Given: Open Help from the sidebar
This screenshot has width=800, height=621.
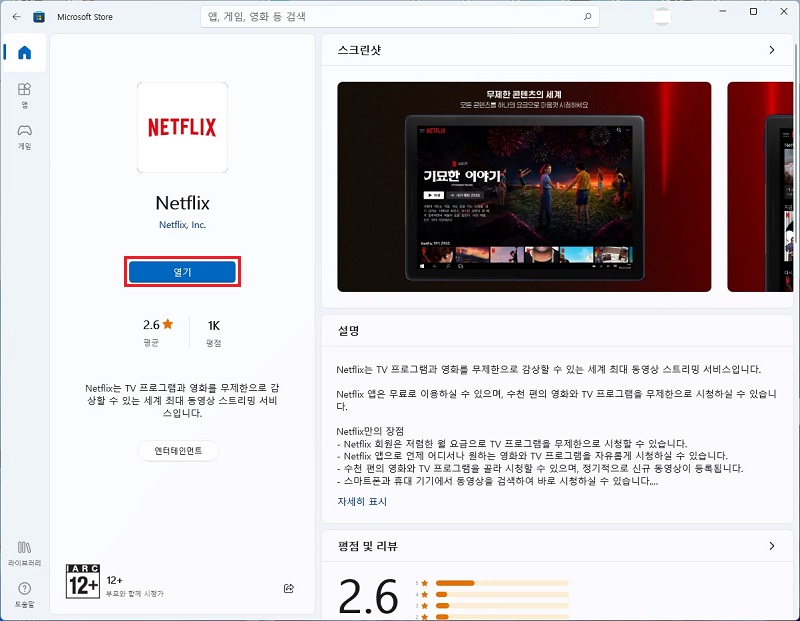Looking at the screenshot, I should pyautogui.click(x=24, y=594).
